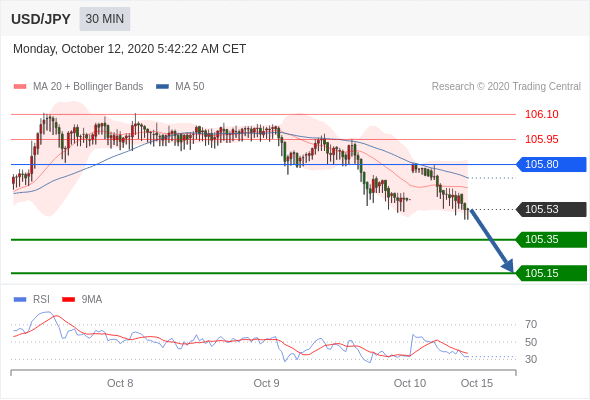Click the RSI blue legend swatch
The height and width of the screenshot is (400, 590).
[20, 300]
